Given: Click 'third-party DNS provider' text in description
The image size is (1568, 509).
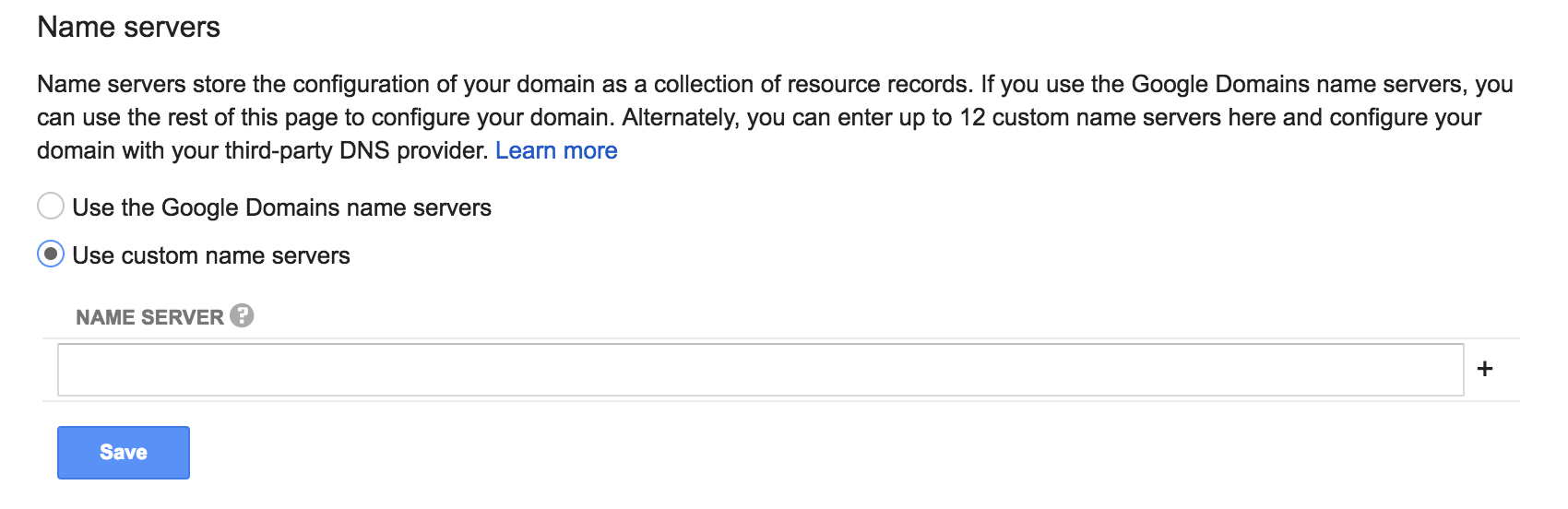Looking at the screenshot, I should tap(356, 150).
